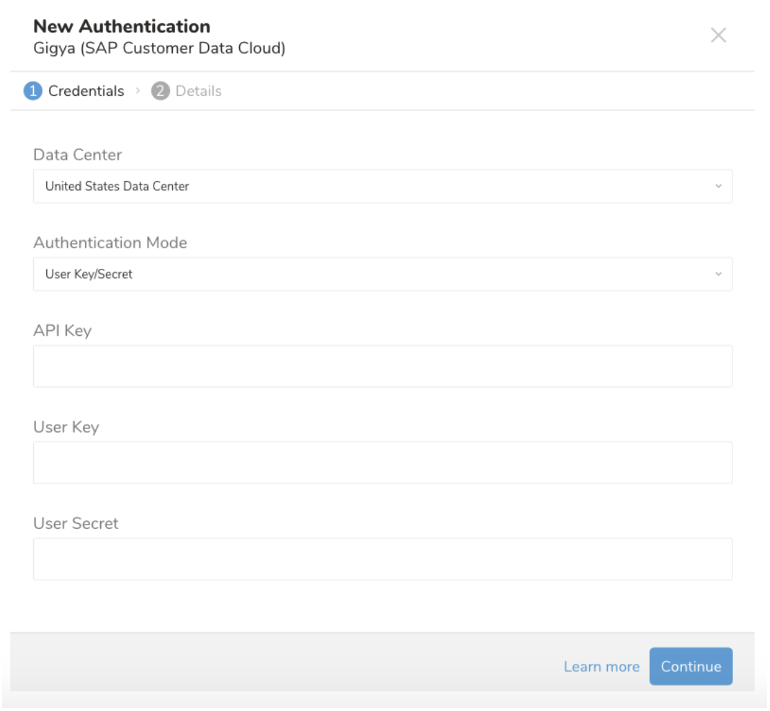Focus the API Key input field
The width and height of the screenshot is (770, 711).
click(382, 366)
